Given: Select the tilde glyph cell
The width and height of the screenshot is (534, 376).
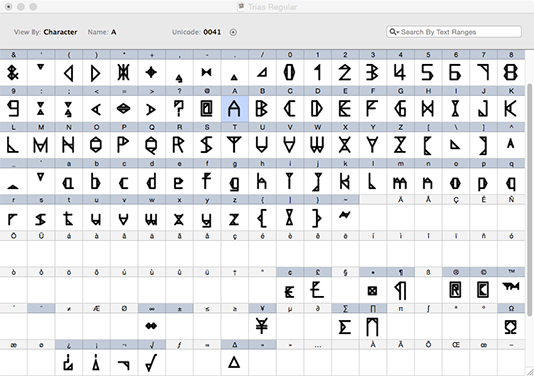Looking at the screenshot, I should pos(345,218).
